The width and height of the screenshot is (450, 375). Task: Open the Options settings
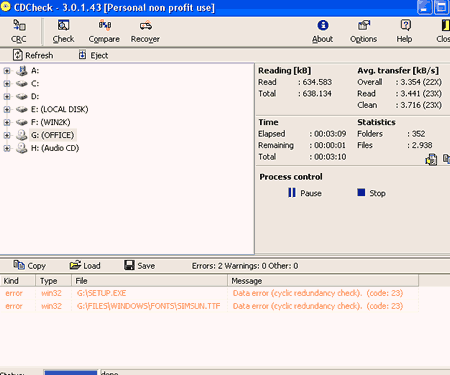[x=363, y=32]
